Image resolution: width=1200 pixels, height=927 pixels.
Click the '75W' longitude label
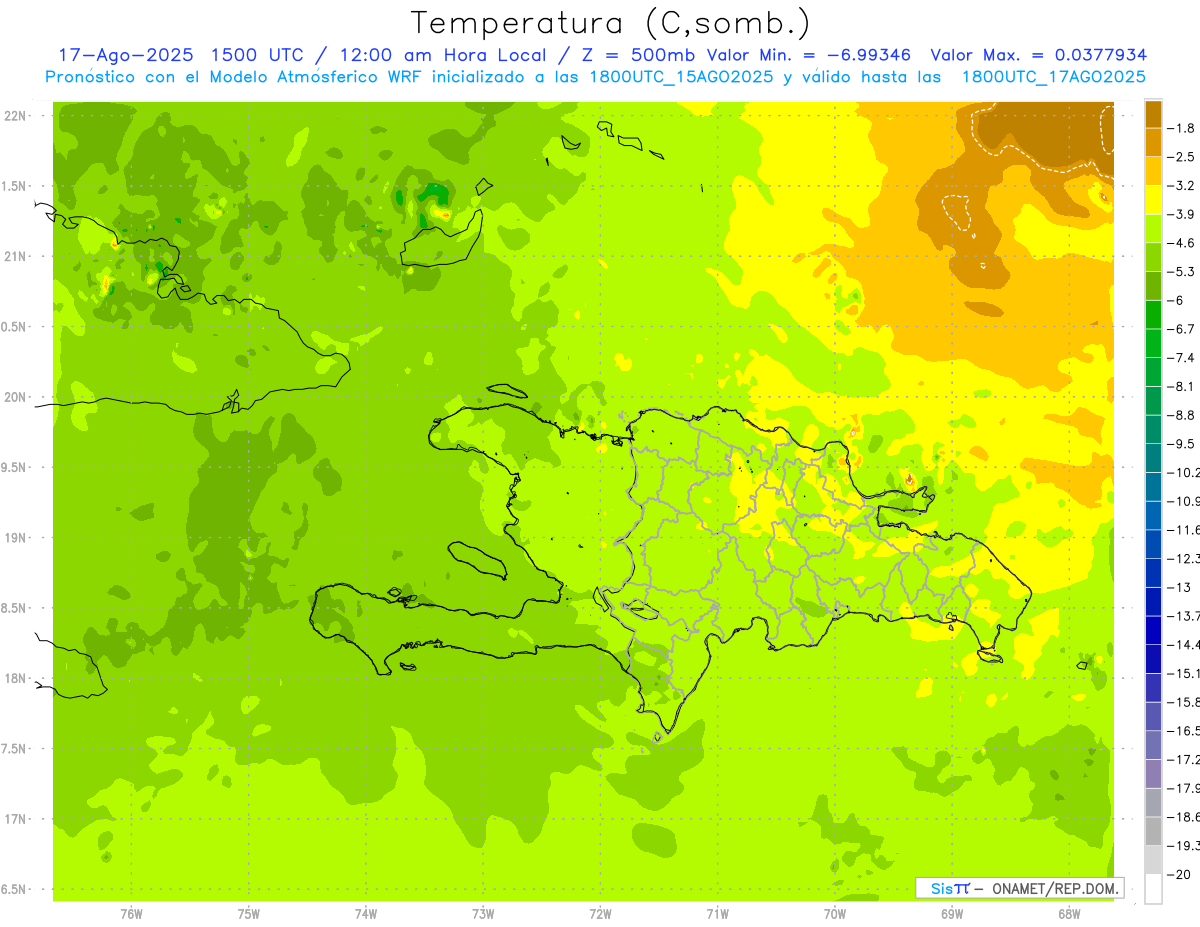pyautogui.click(x=249, y=914)
